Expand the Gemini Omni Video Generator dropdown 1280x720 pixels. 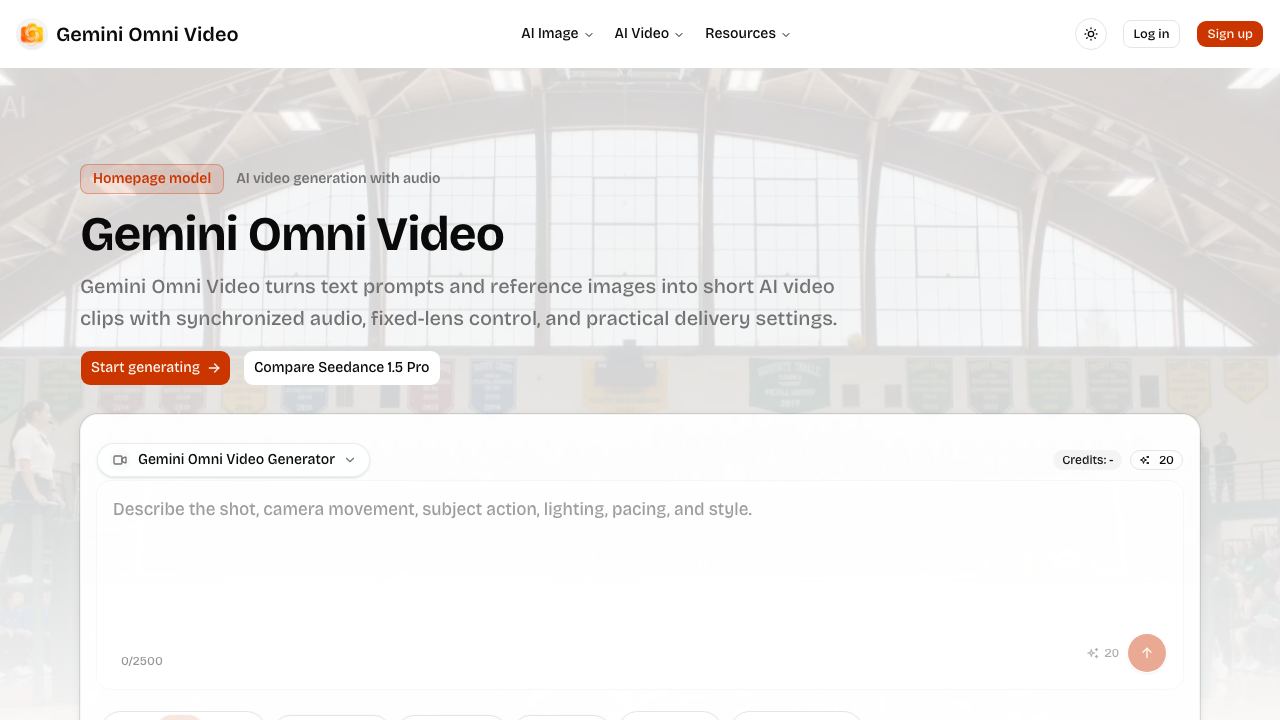click(x=234, y=460)
